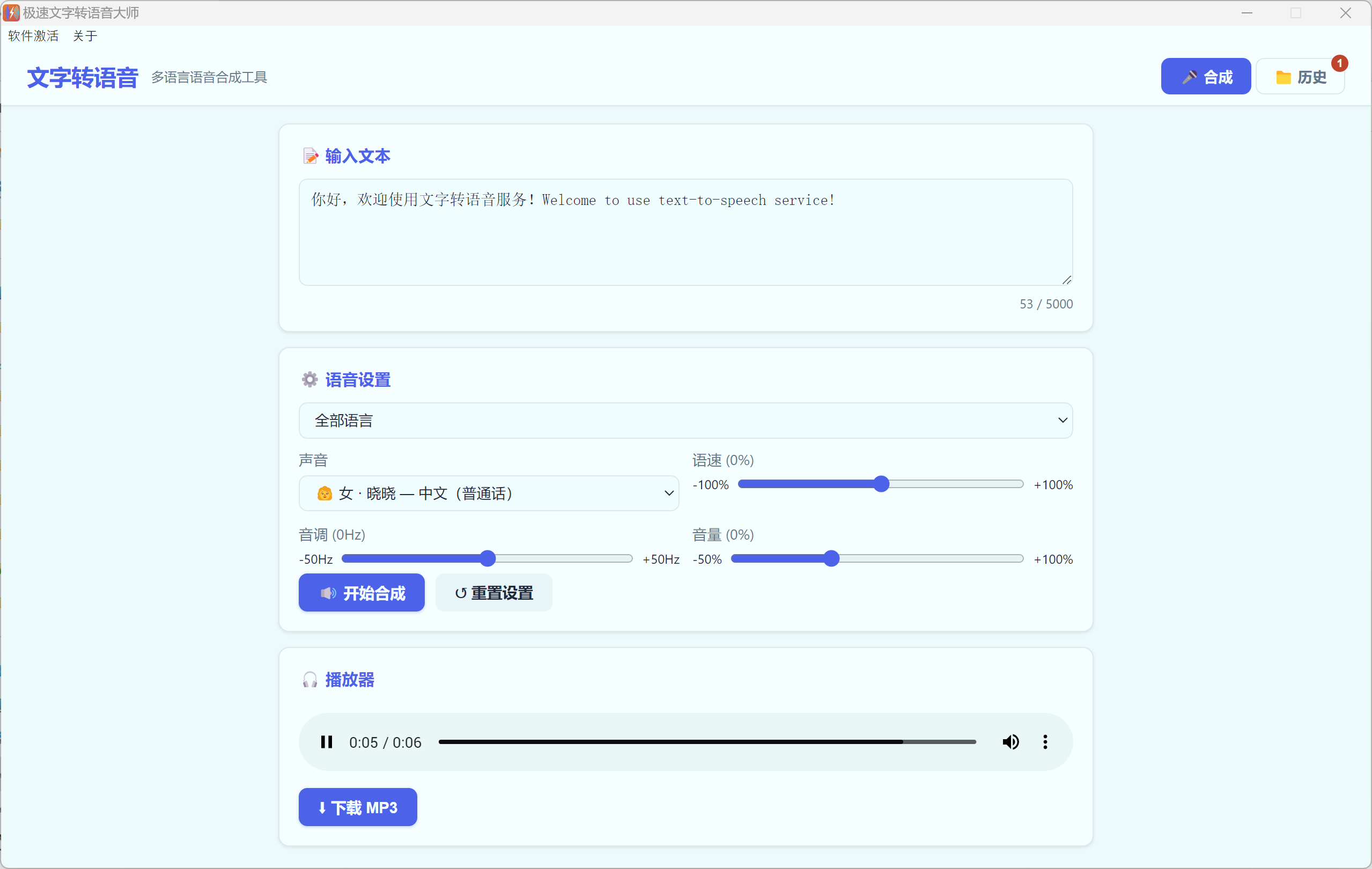
Task: Toggle playback with the pause control
Action: (x=327, y=741)
